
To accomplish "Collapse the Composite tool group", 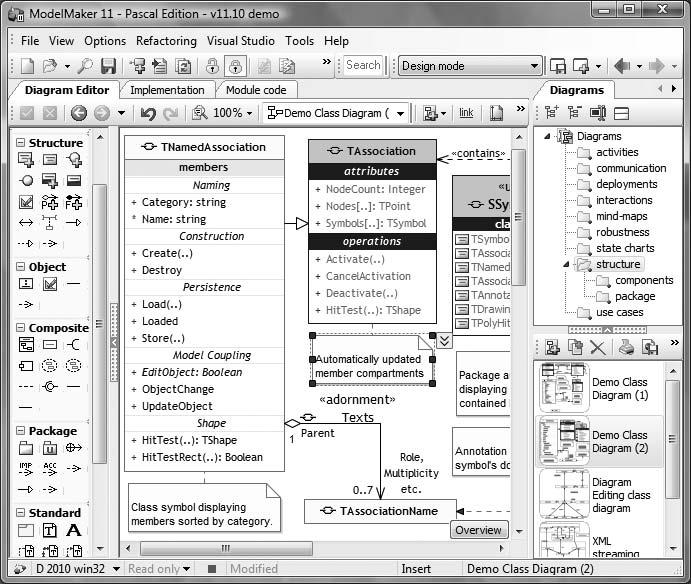I will click(x=20, y=327).
